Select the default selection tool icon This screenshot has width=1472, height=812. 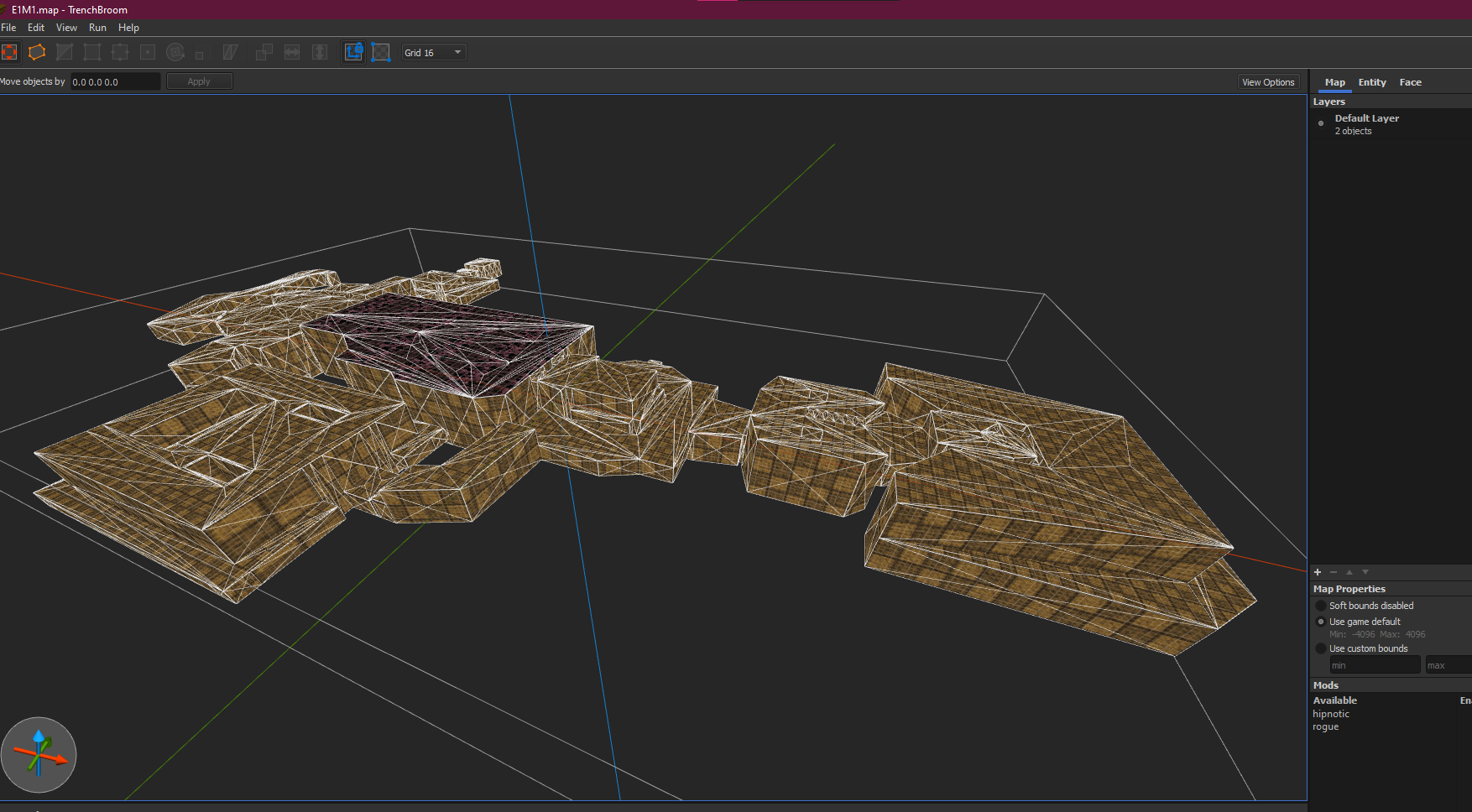(x=9, y=52)
